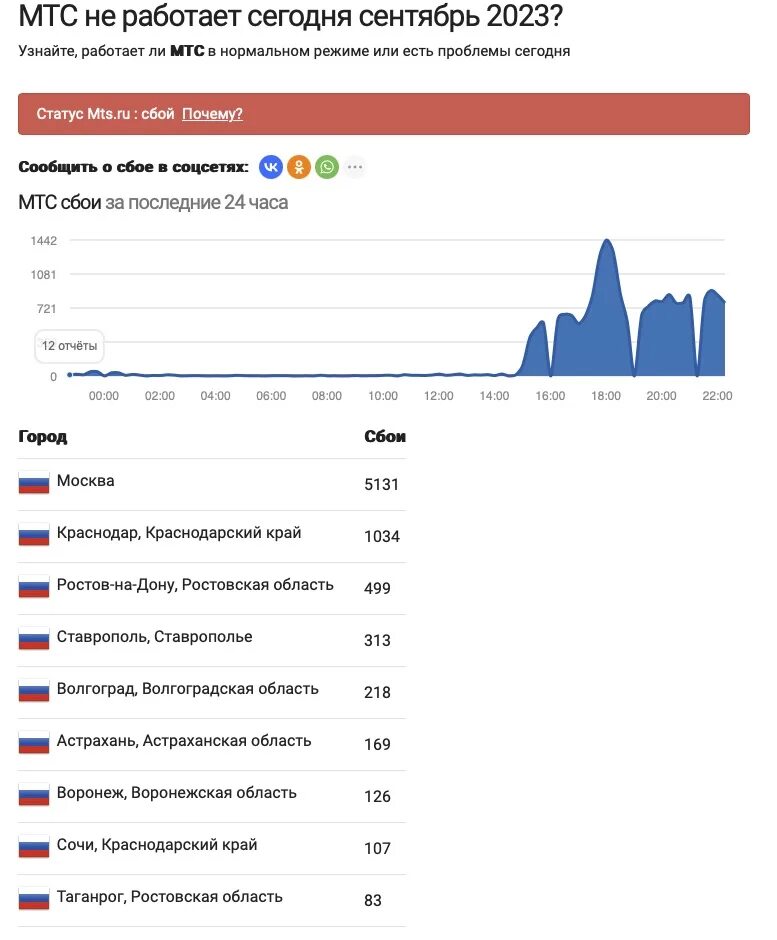Click the flag icon beside Ставрополь row
777x940 pixels.
coord(34,639)
